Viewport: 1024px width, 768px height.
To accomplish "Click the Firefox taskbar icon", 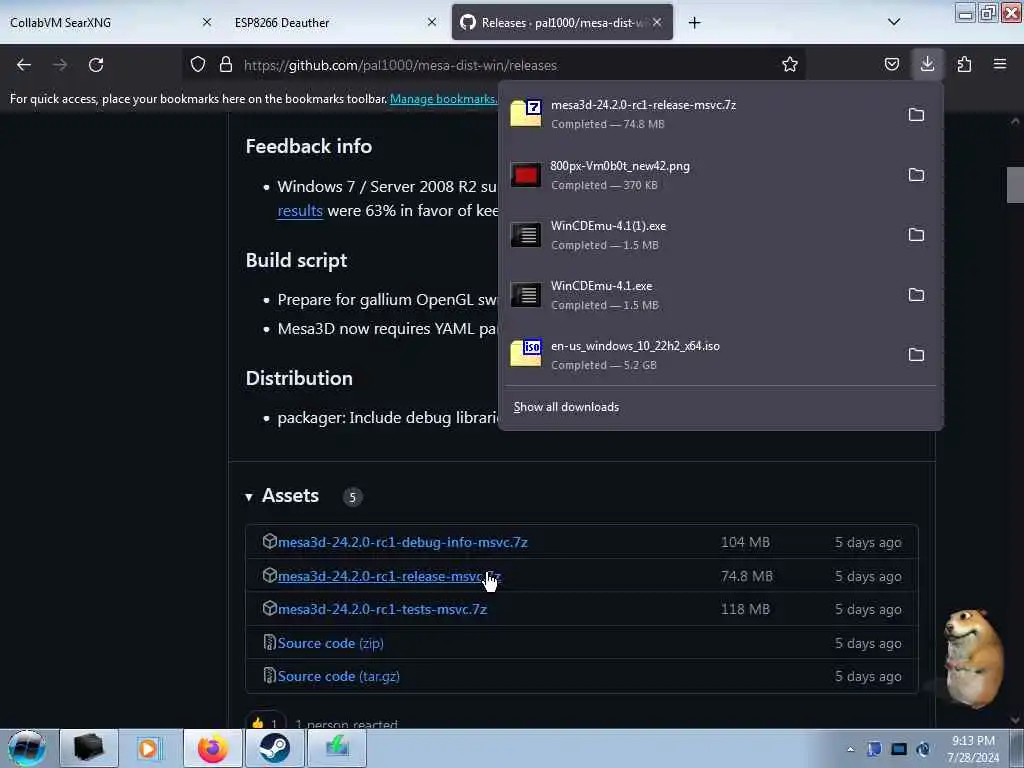I will (213, 748).
